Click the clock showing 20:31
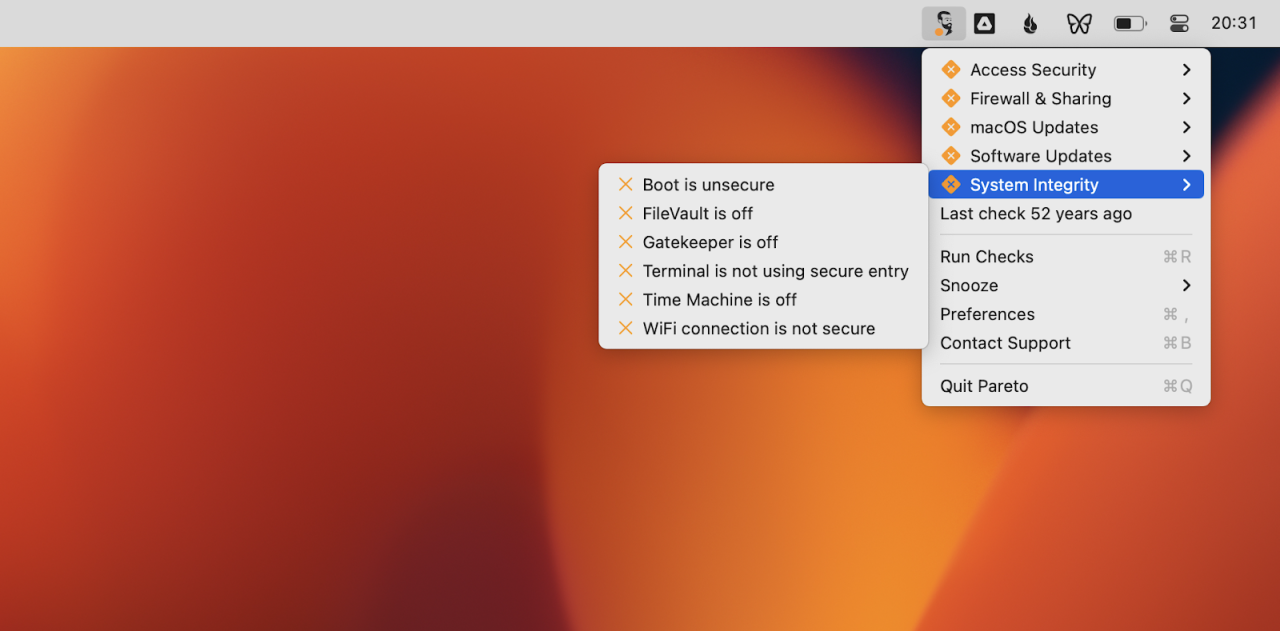The image size is (1280, 631). [1234, 23]
